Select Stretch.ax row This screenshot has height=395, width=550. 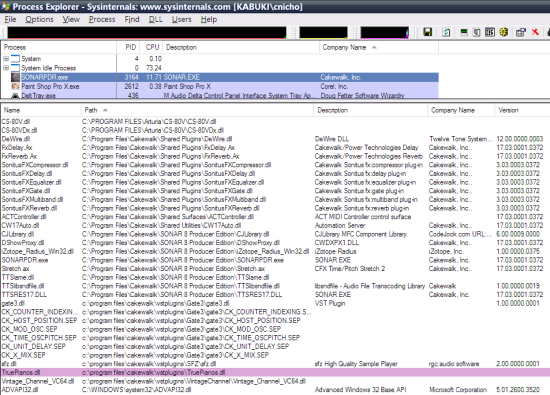275,269
